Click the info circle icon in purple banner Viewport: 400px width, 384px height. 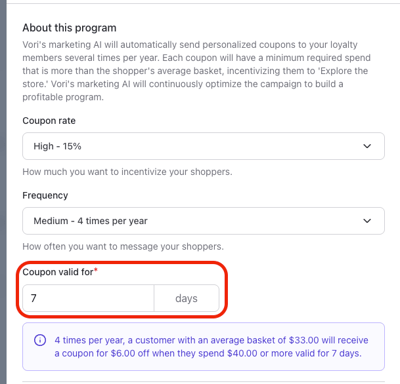40,340
